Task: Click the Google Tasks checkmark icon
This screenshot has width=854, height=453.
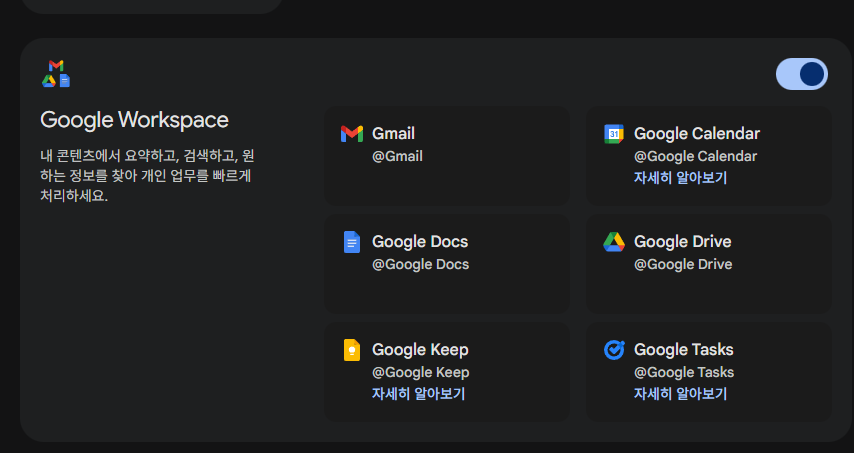Action: click(x=614, y=350)
